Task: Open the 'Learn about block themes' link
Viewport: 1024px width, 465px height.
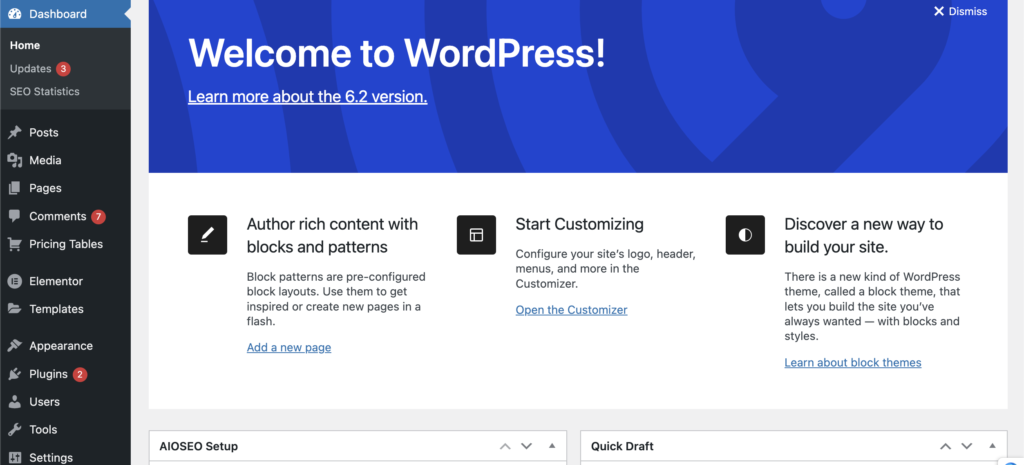Action: pos(852,363)
